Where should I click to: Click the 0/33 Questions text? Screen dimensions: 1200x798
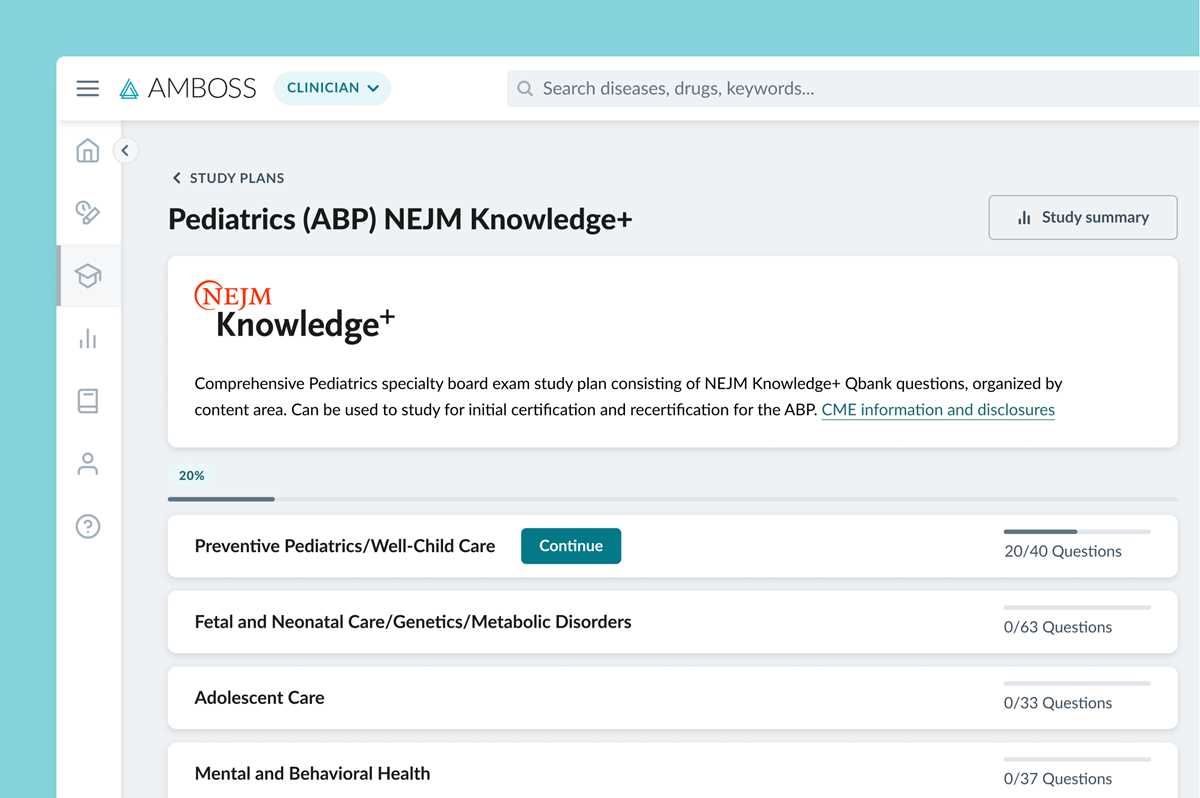pyautogui.click(x=1058, y=703)
